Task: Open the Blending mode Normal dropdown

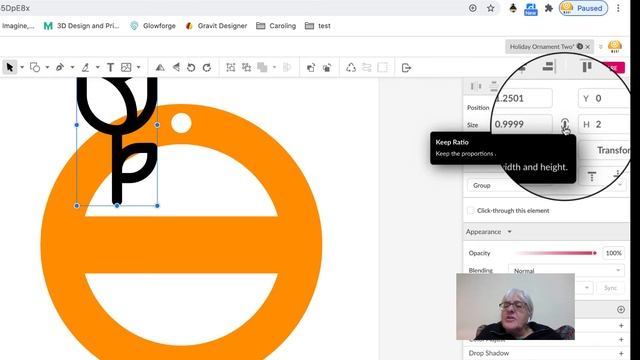Action: tap(566, 270)
